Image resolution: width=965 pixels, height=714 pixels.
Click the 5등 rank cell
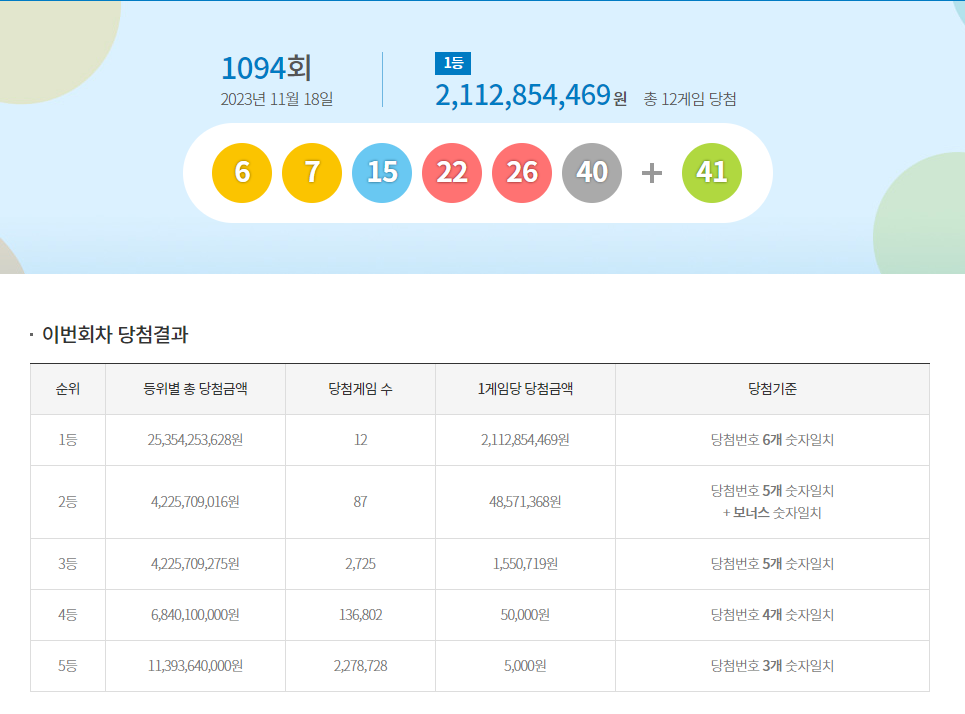click(x=68, y=667)
